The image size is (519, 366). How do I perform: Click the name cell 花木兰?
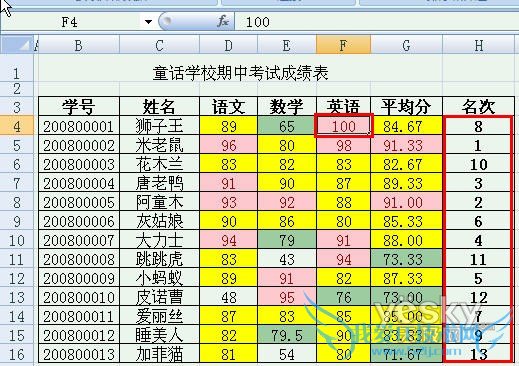click(159, 164)
